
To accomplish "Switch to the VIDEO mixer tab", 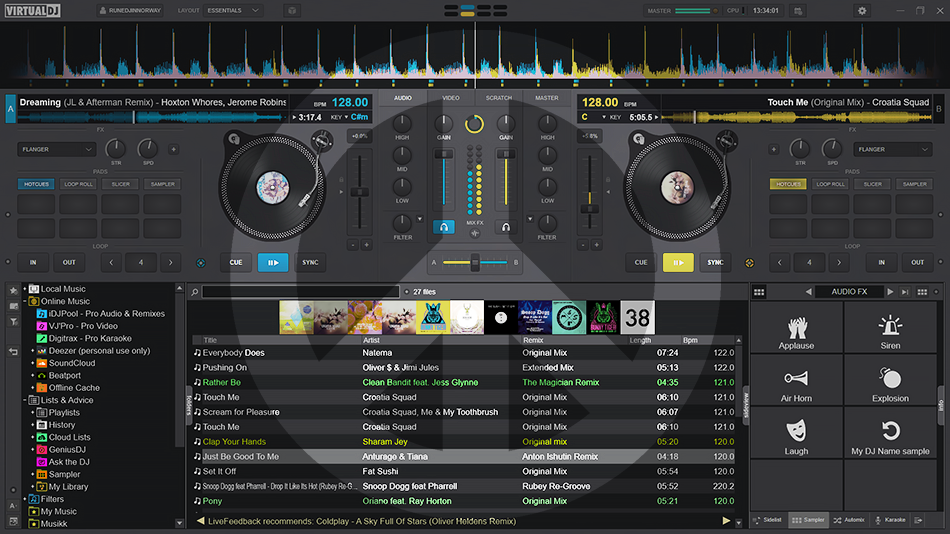I will point(451,98).
